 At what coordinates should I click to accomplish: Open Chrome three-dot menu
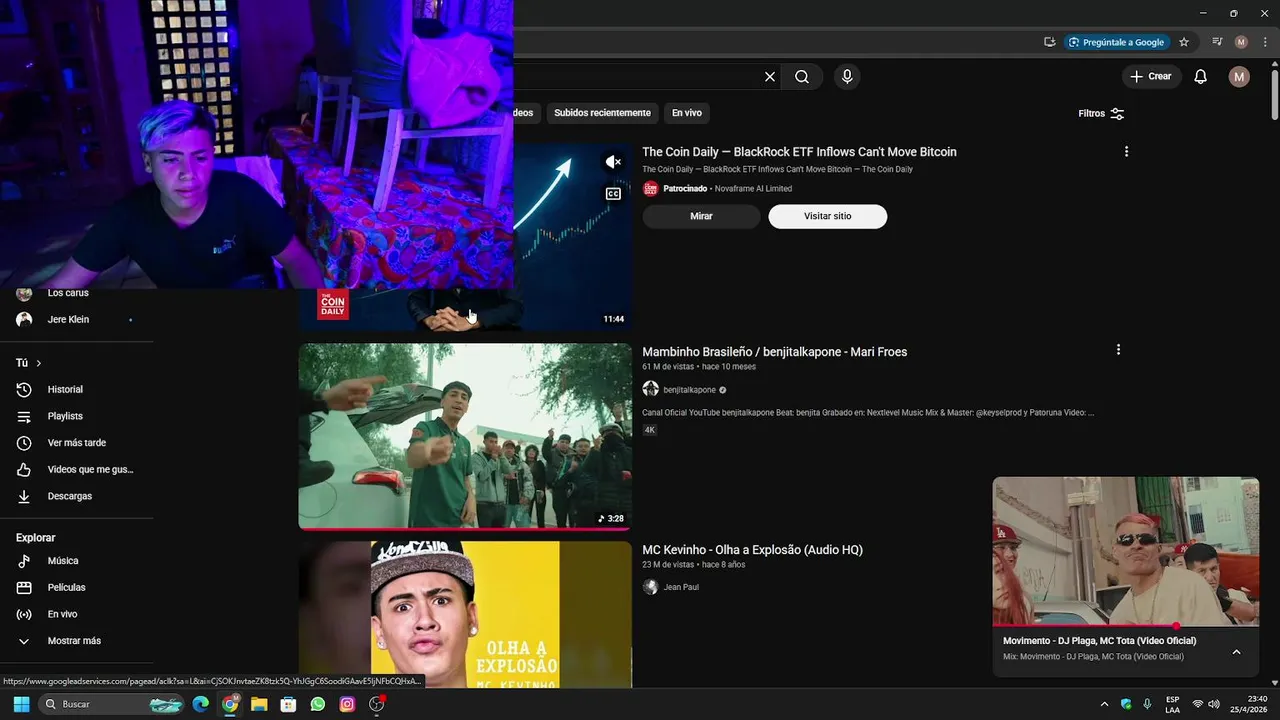pos(1265,42)
